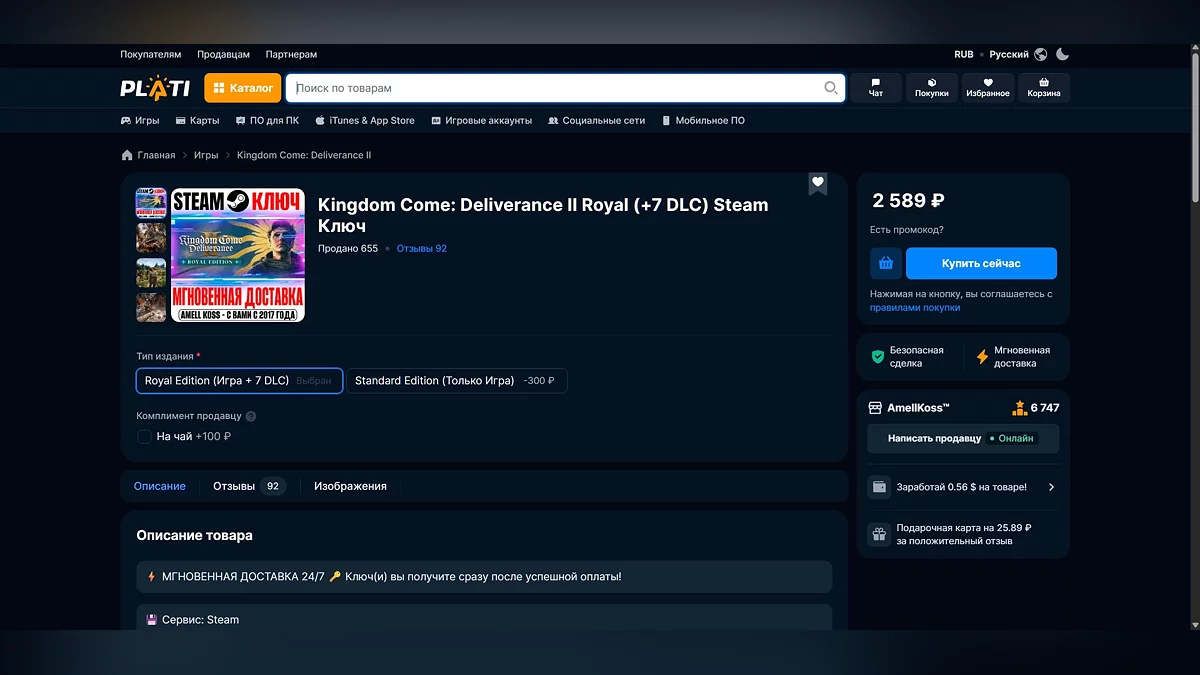
Task: Click inside the product search field
Action: coord(555,88)
